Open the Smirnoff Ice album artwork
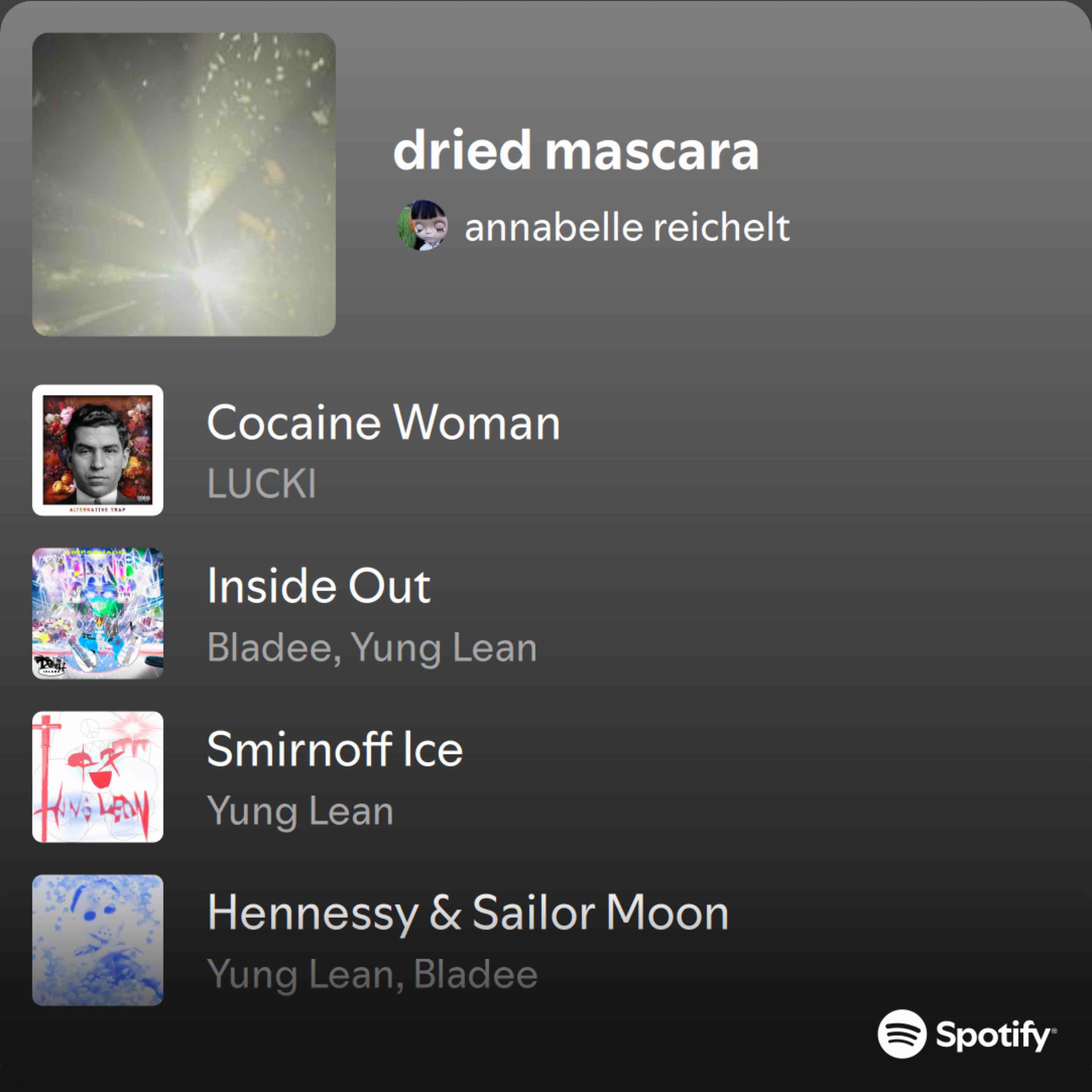 pos(98,777)
